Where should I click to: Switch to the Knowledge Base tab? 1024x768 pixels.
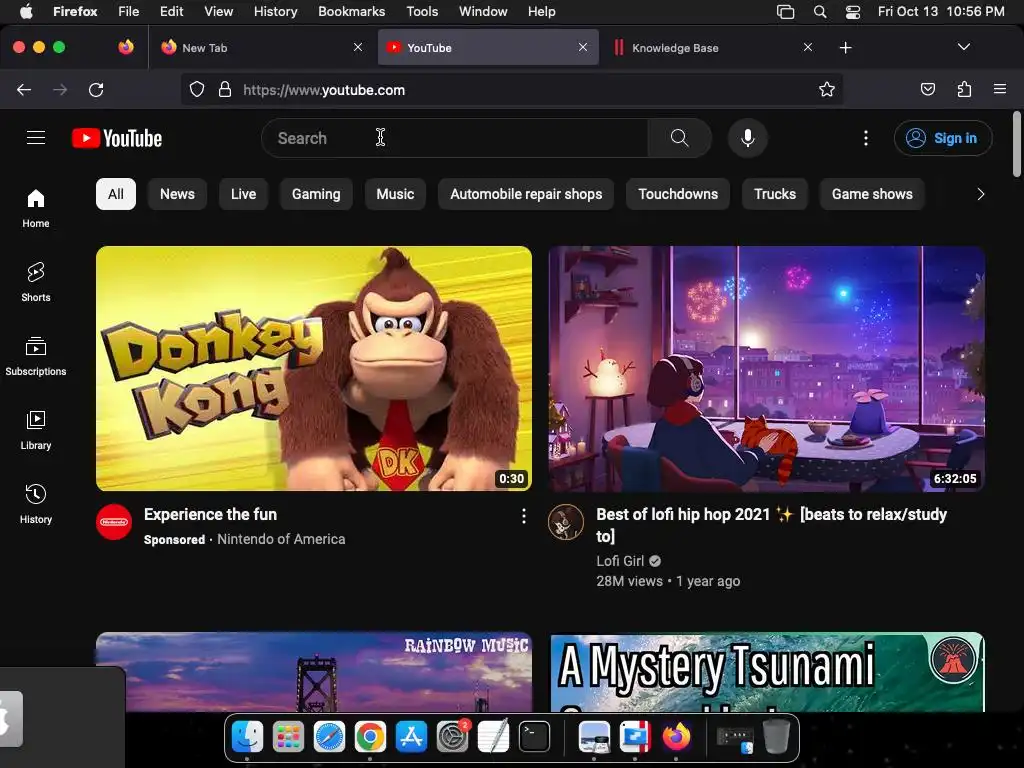pos(712,47)
